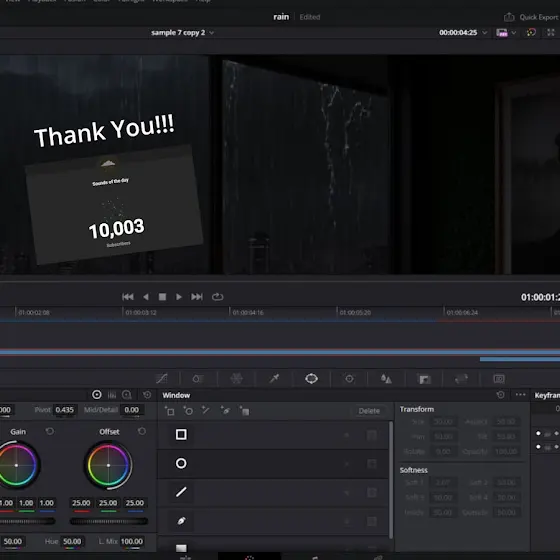This screenshot has height=560, width=560.
Task: Toggle invert button on circle window row
Action: (x=346, y=464)
